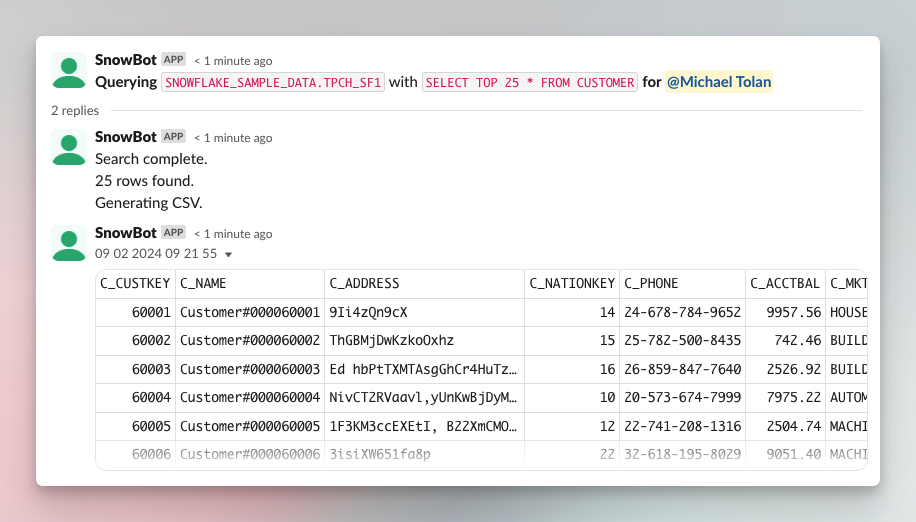Click nation key cell 14

[x=572, y=312]
